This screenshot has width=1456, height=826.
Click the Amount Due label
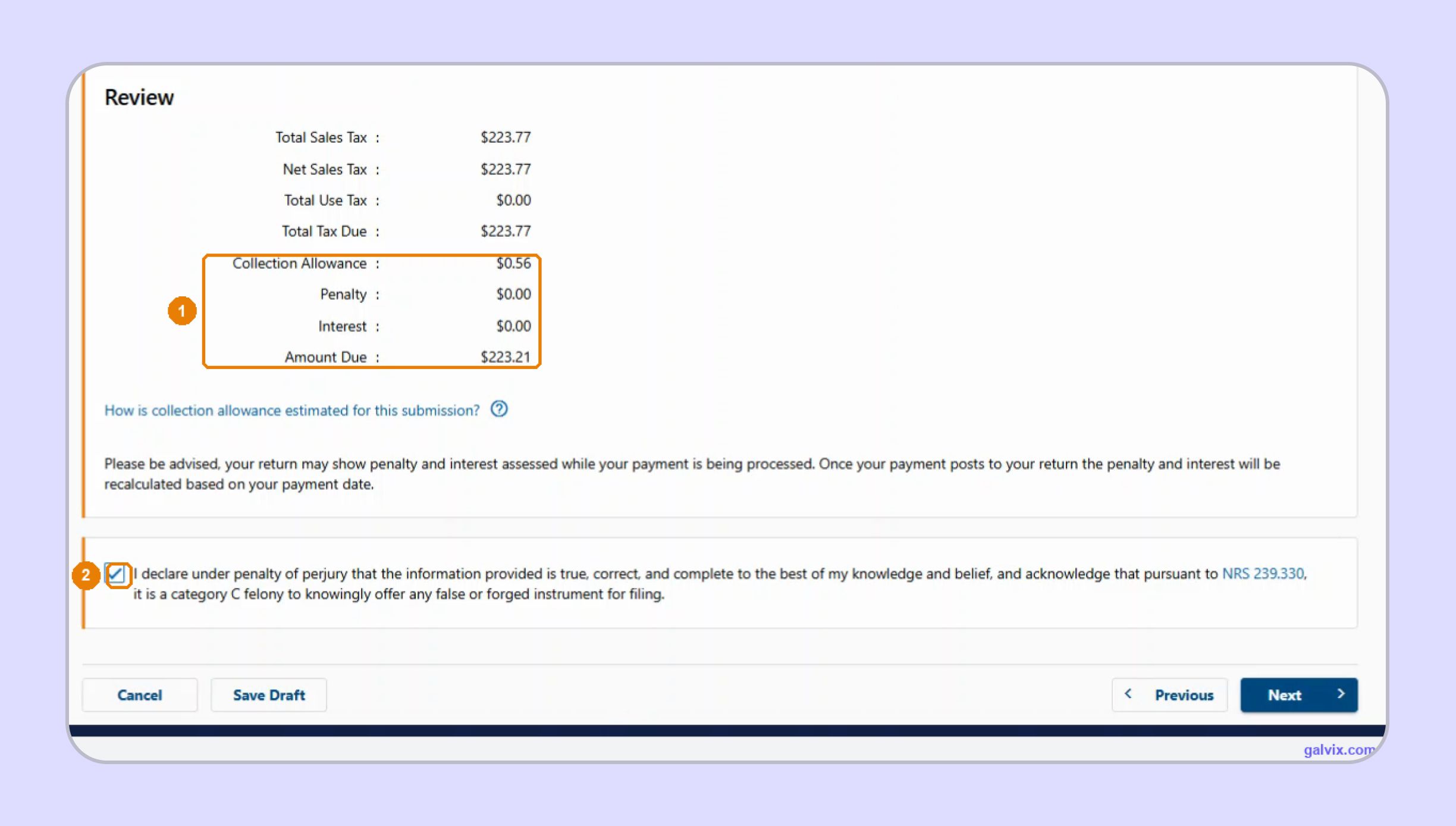pyautogui.click(x=325, y=357)
